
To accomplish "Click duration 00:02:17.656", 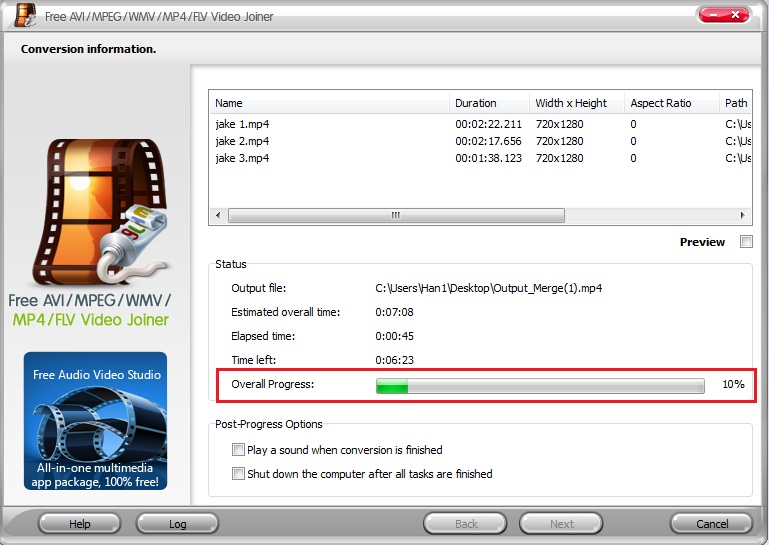I will point(488,141).
